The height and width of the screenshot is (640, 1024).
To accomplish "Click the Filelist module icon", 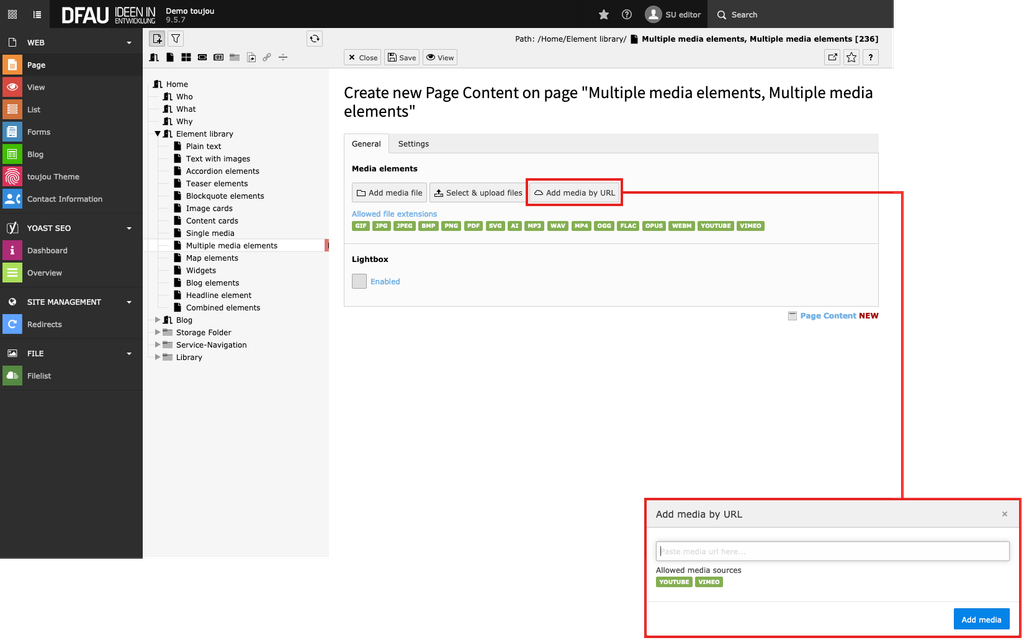I will click(12, 376).
